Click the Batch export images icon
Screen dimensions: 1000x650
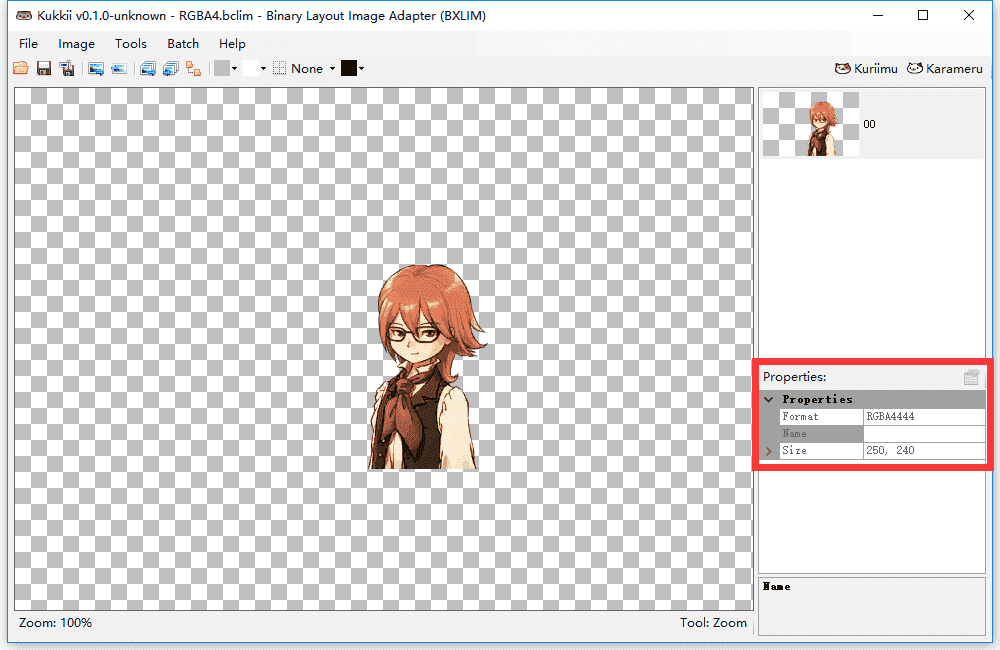pos(148,68)
